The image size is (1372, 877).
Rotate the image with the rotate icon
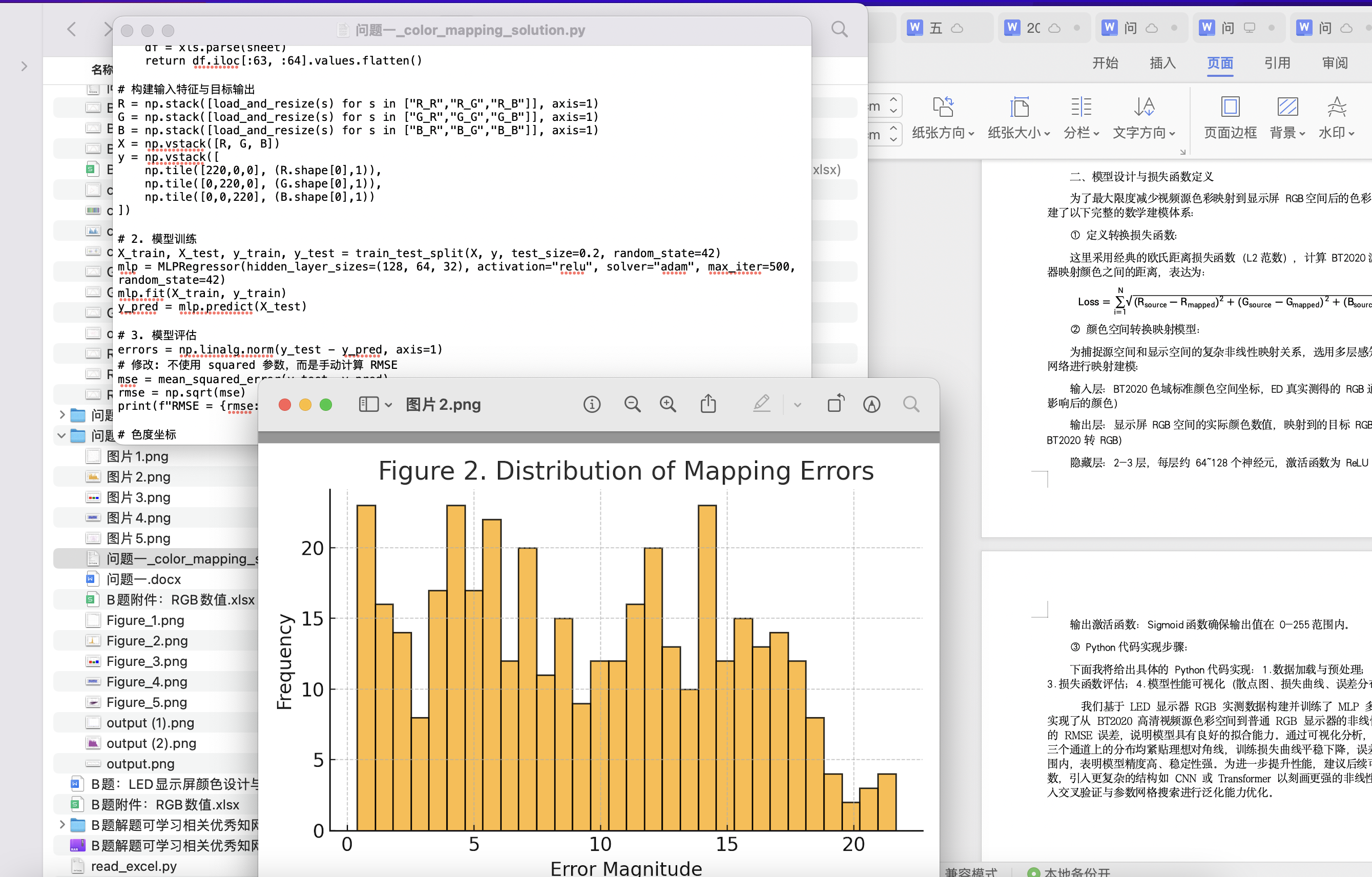click(x=836, y=404)
